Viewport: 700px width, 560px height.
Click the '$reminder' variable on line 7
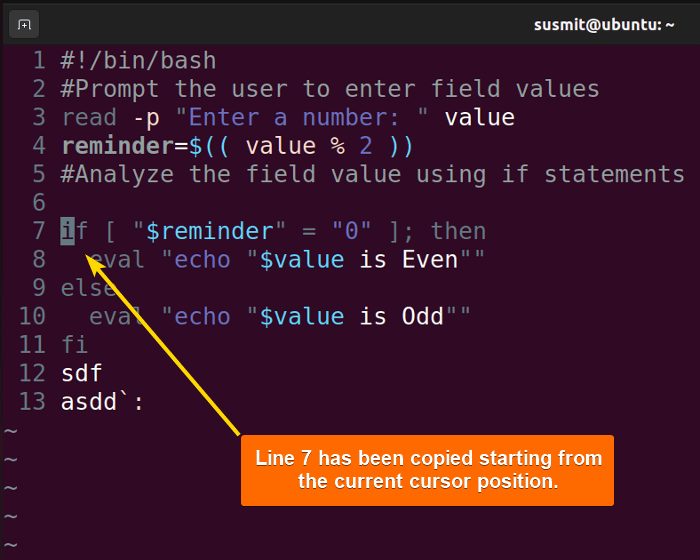pos(209,231)
